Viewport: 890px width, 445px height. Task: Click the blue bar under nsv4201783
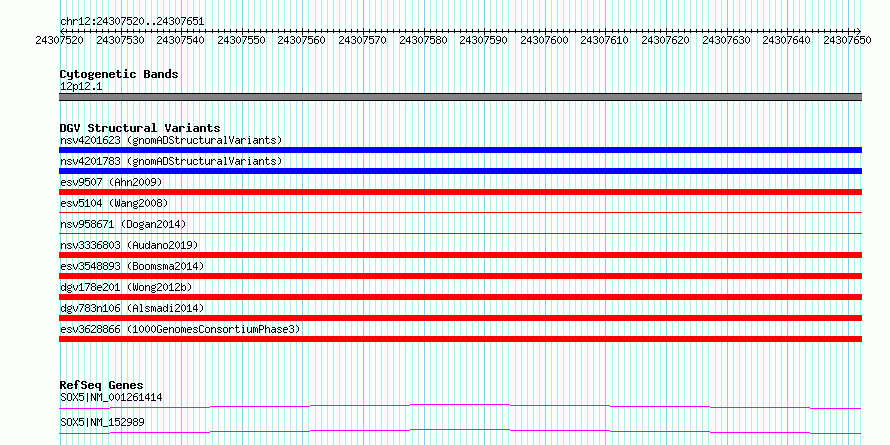460,171
